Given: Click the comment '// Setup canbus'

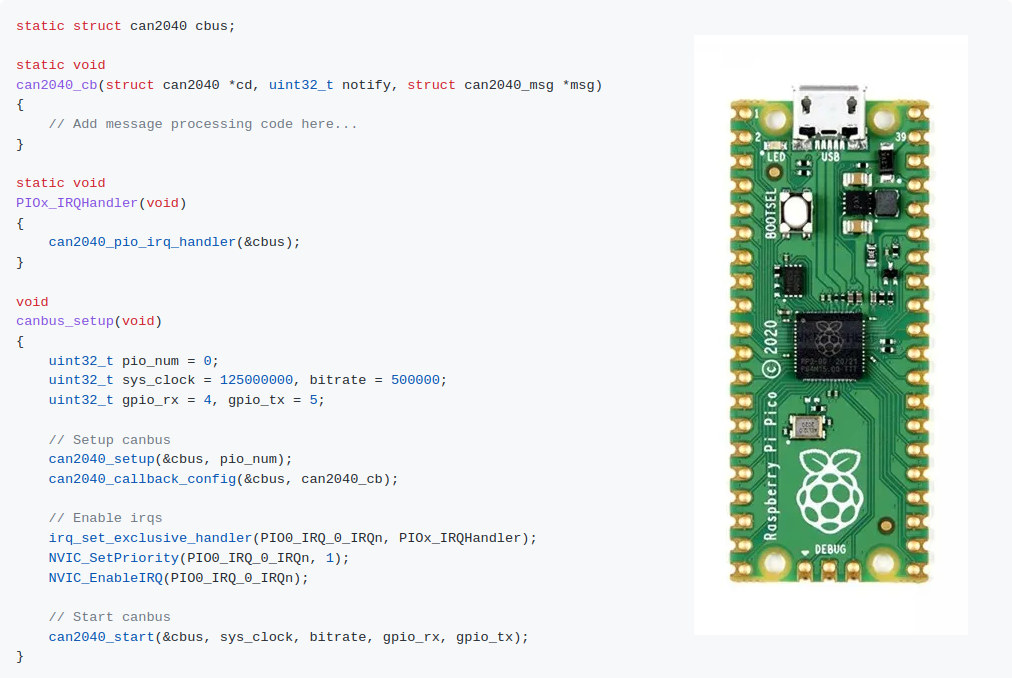Looking at the screenshot, I should click(110, 440).
